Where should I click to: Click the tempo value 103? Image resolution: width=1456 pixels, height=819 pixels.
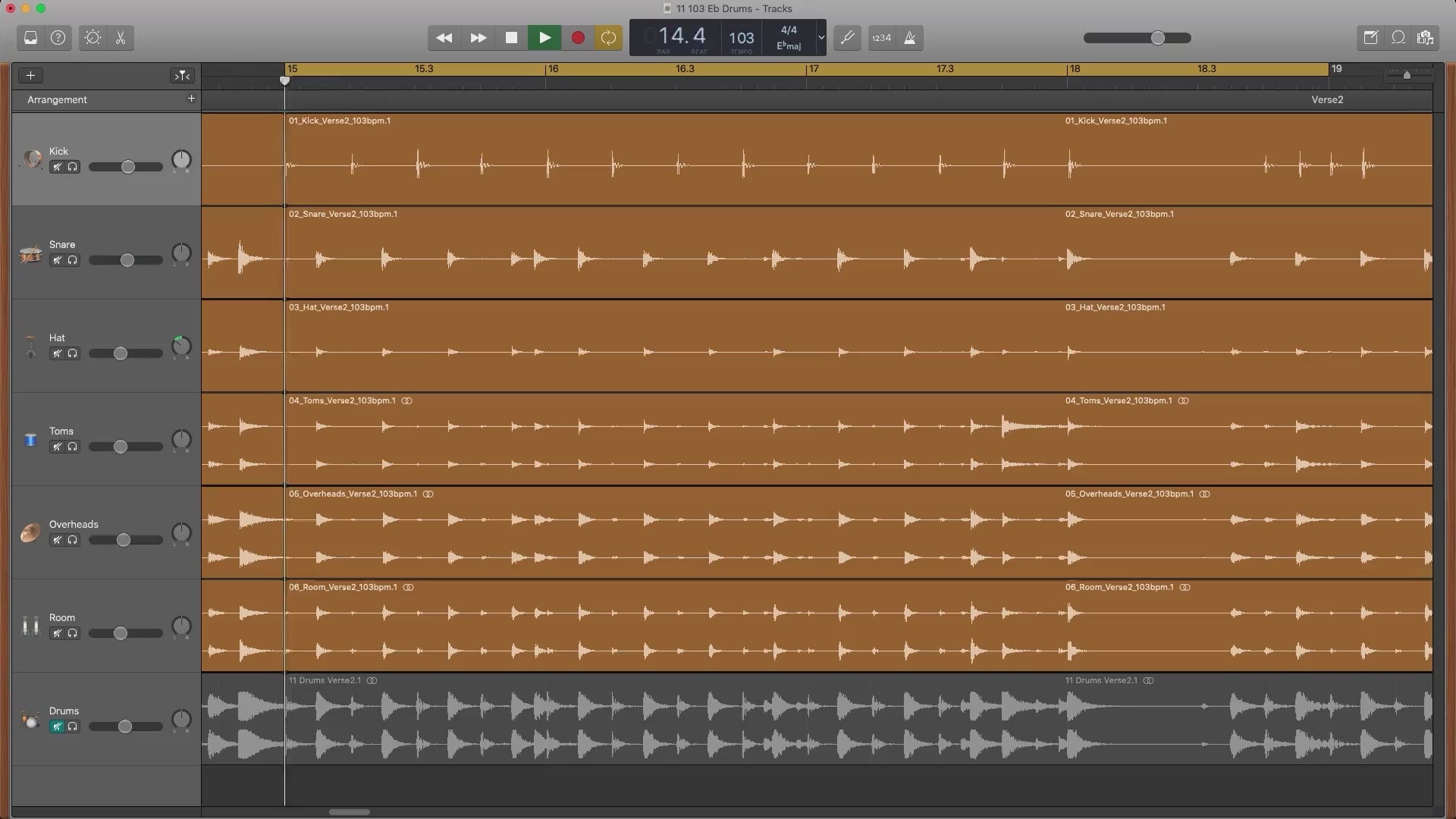click(x=741, y=38)
